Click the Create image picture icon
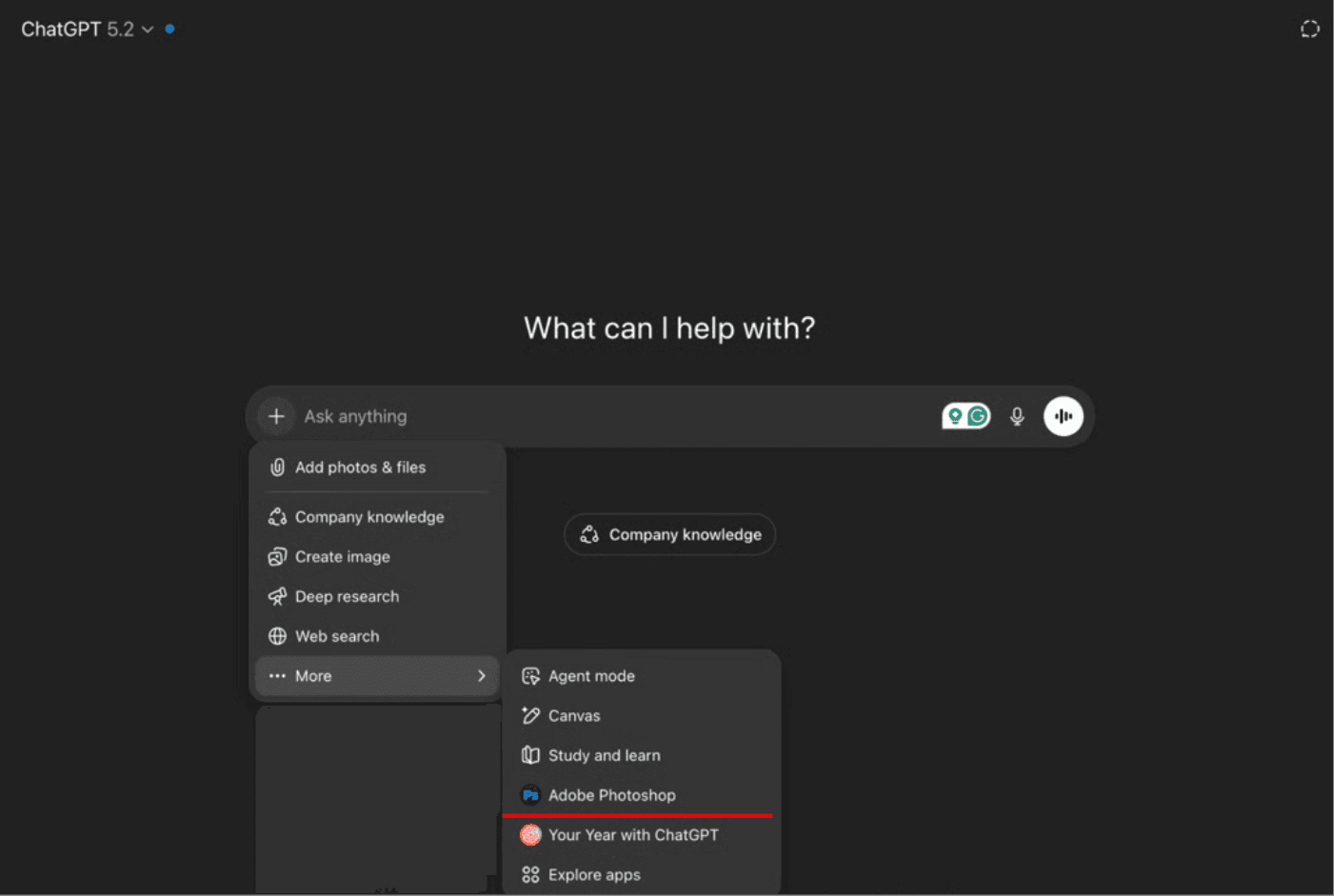This screenshot has height=896, width=1334. pyautogui.click(x=277, y=557)
